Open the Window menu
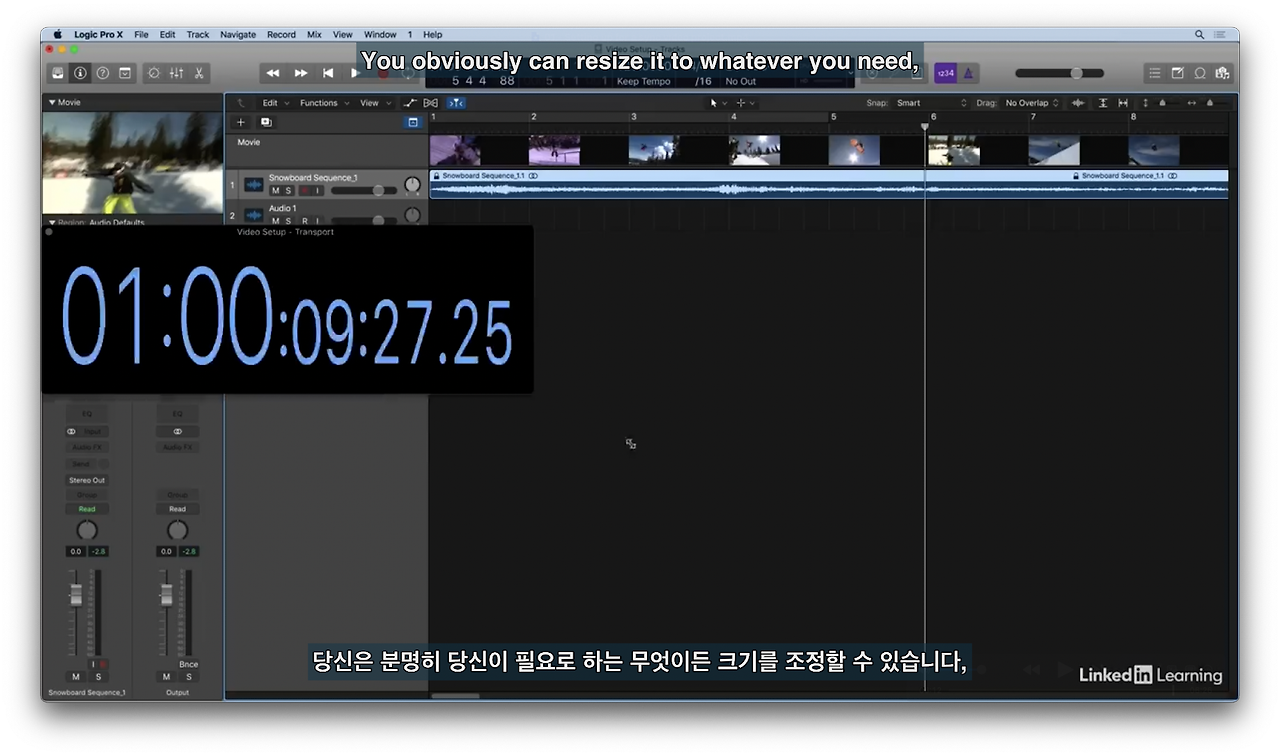The height and width of the screenshot is (756, 1280). point(380,34)
